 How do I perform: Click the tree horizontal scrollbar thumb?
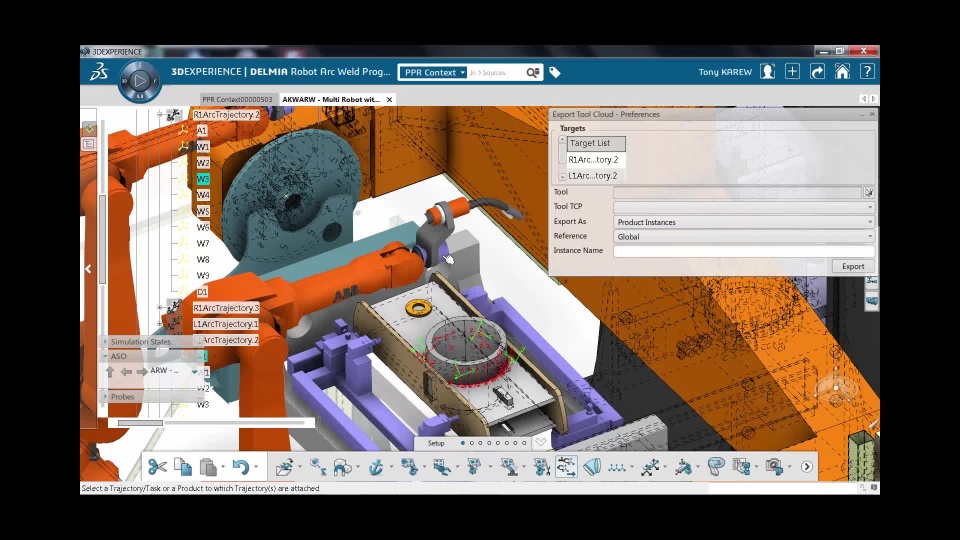(140, 422)
